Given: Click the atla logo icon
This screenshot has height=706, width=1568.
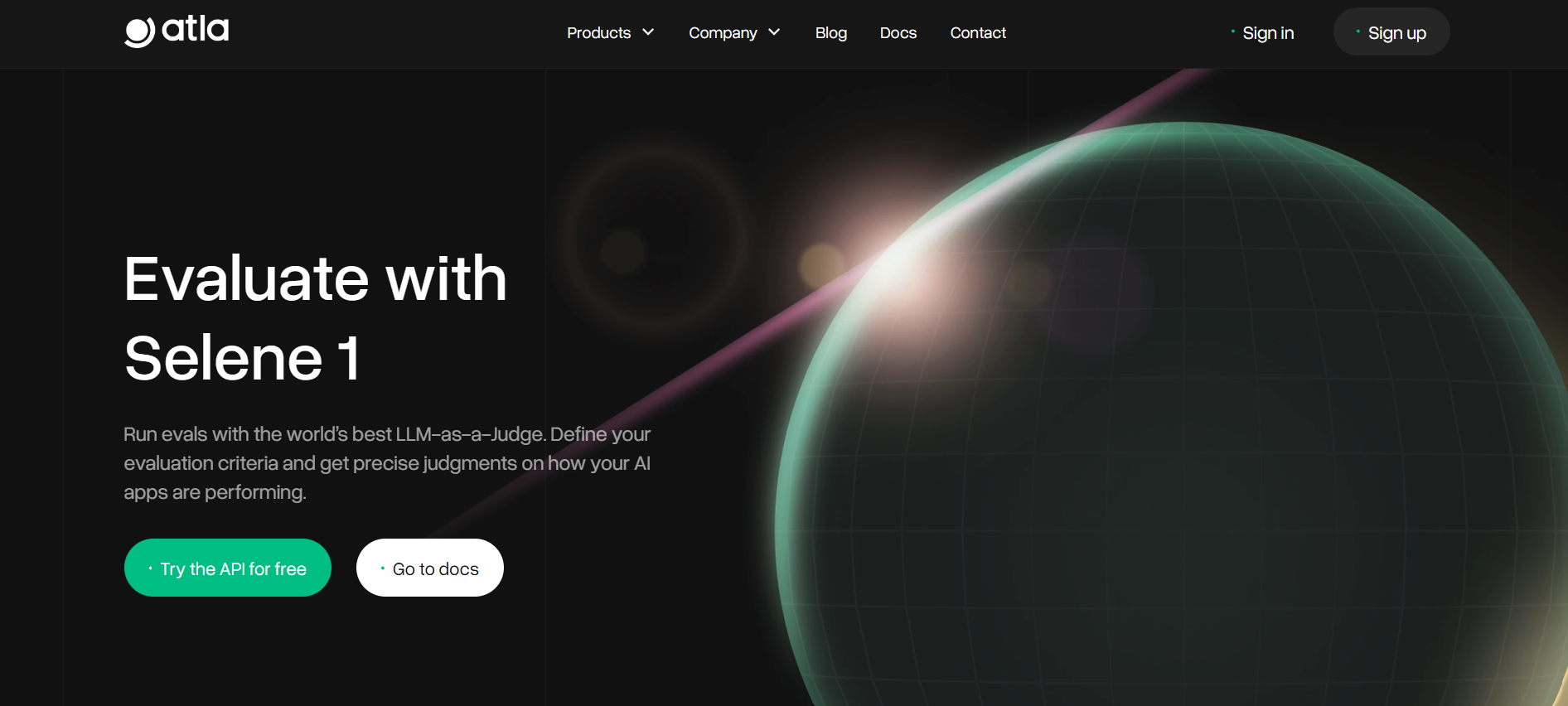Looking at the screenshot, I should [139, 32].
